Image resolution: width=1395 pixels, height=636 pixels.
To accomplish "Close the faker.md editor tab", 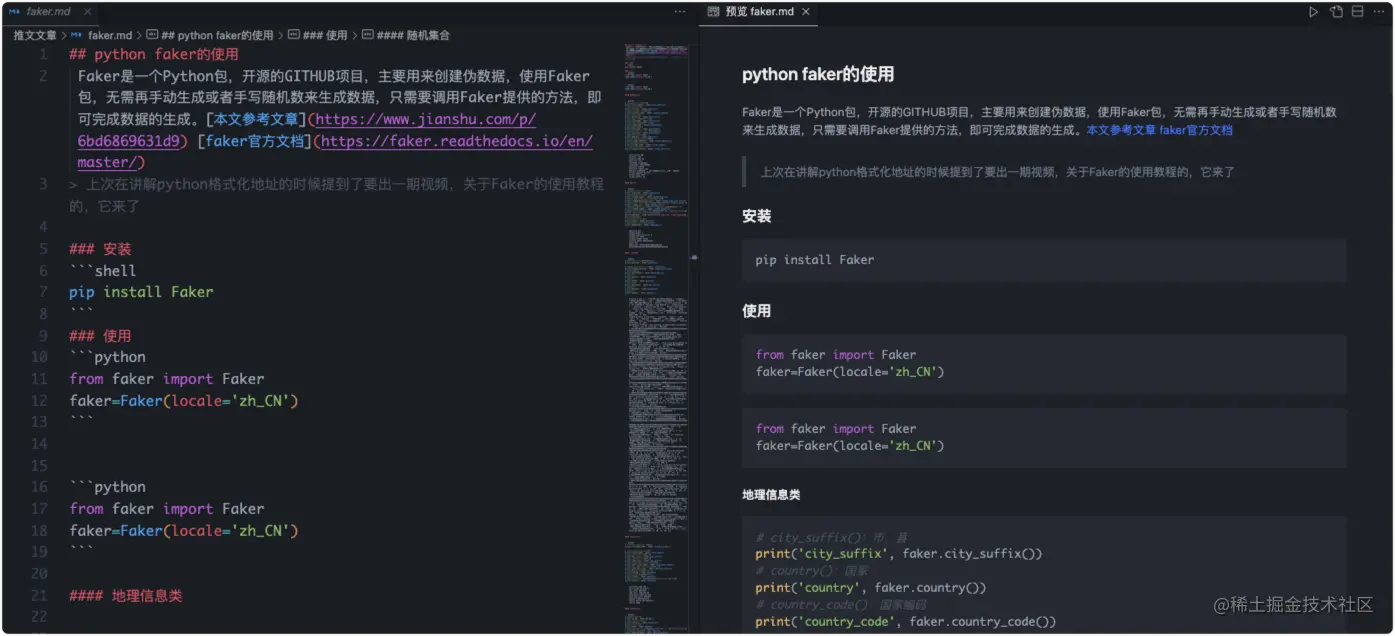I will [86, 12].
